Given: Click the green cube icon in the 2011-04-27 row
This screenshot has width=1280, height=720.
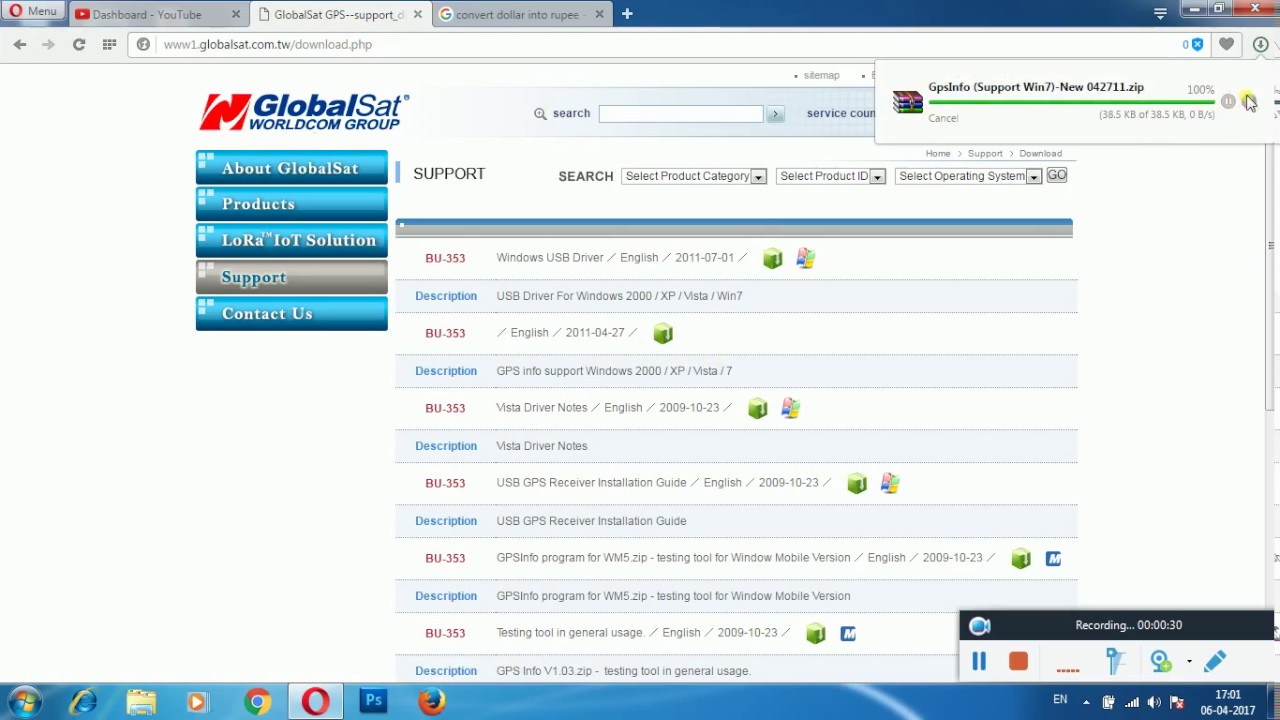Looking at the screenshot, I should (x=663, y=334).
